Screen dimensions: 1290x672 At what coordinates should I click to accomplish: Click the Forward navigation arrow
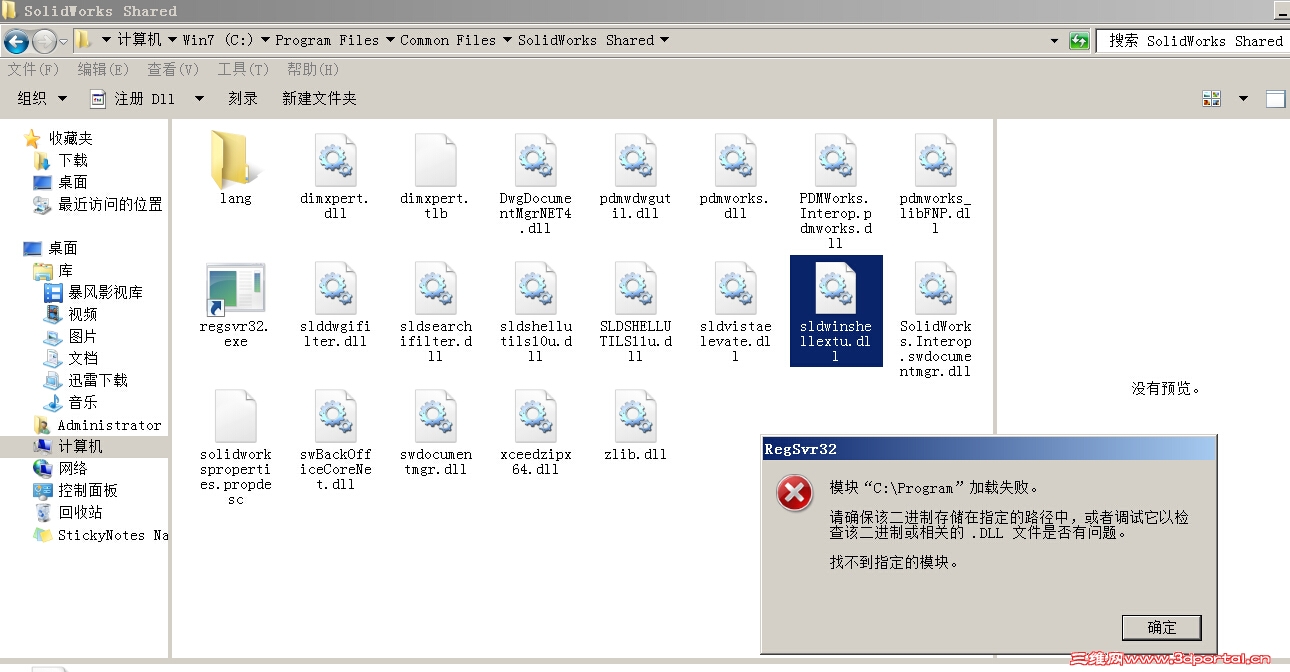[45, 41]
